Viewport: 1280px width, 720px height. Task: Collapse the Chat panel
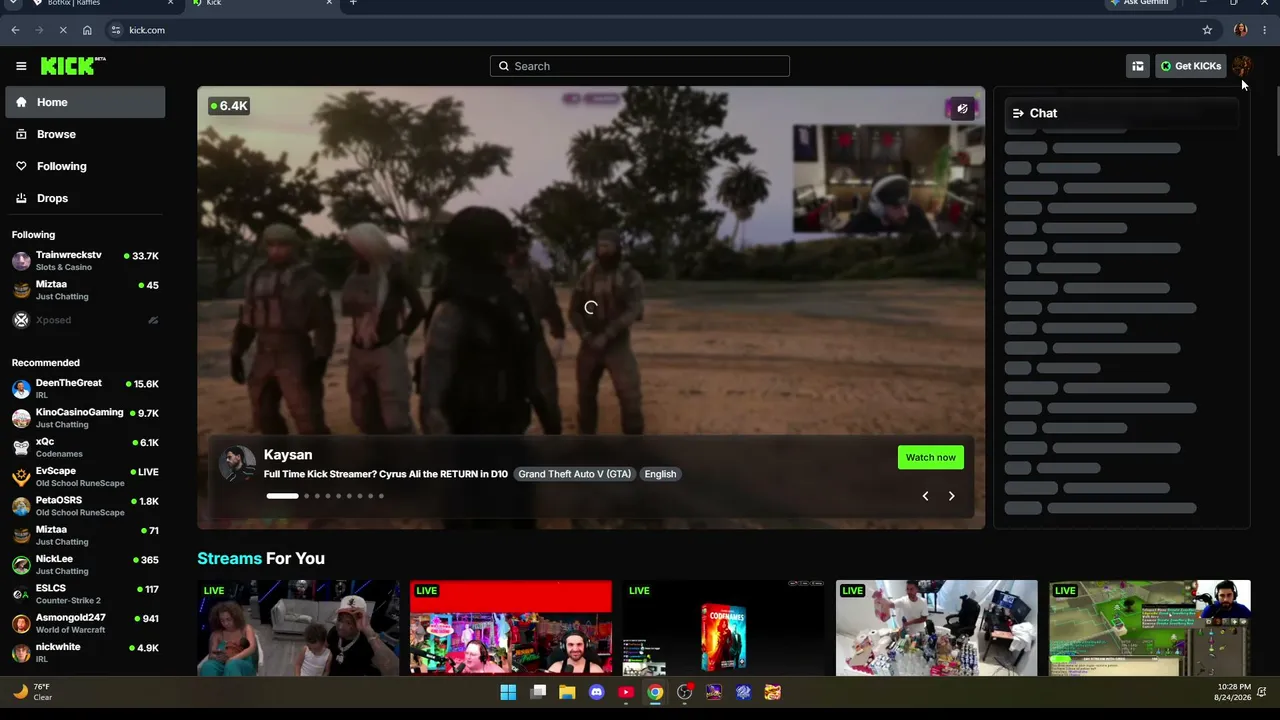coord(1018,113)
